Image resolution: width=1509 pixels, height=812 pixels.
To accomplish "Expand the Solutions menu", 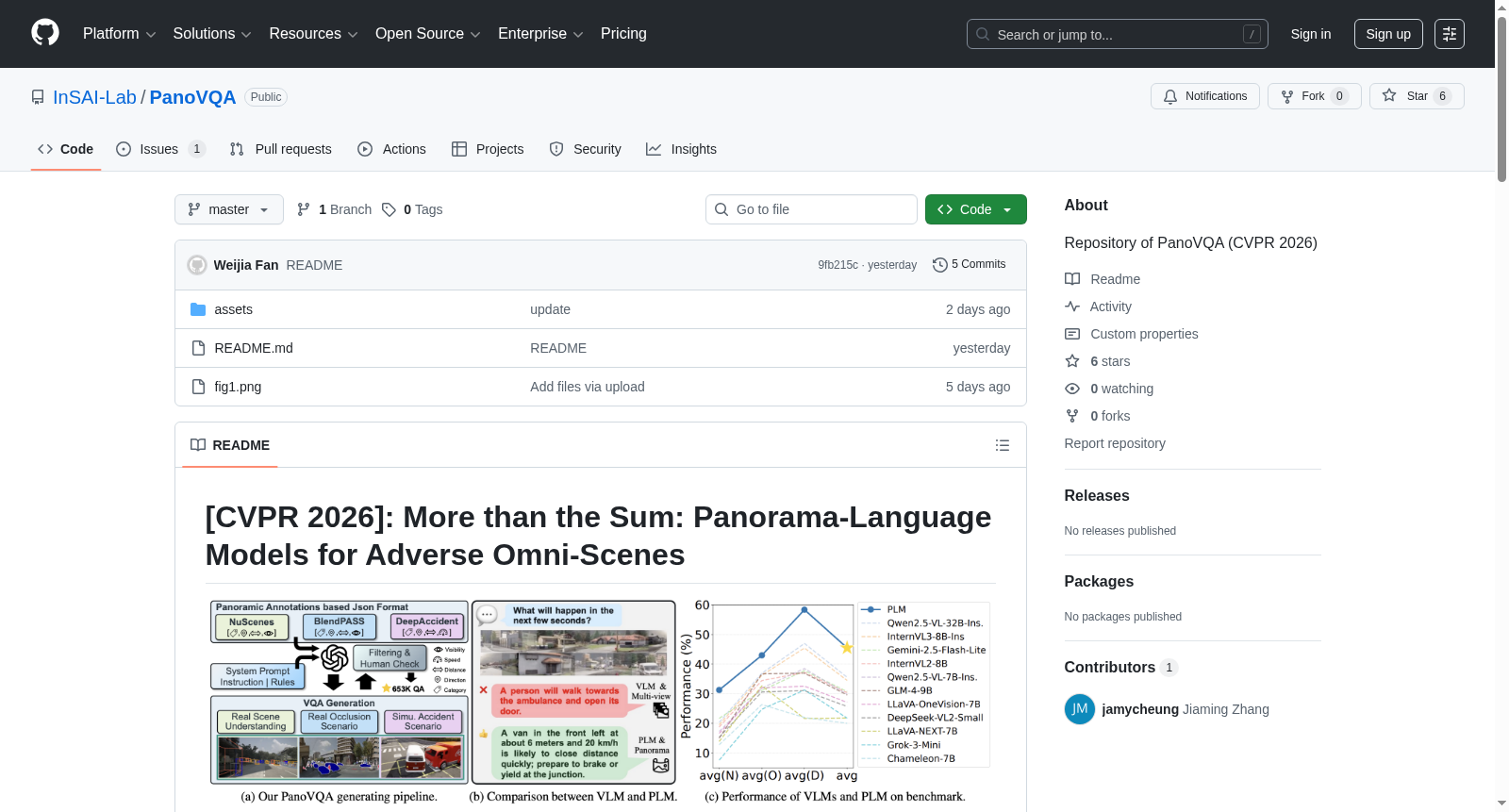I will 212,34.
